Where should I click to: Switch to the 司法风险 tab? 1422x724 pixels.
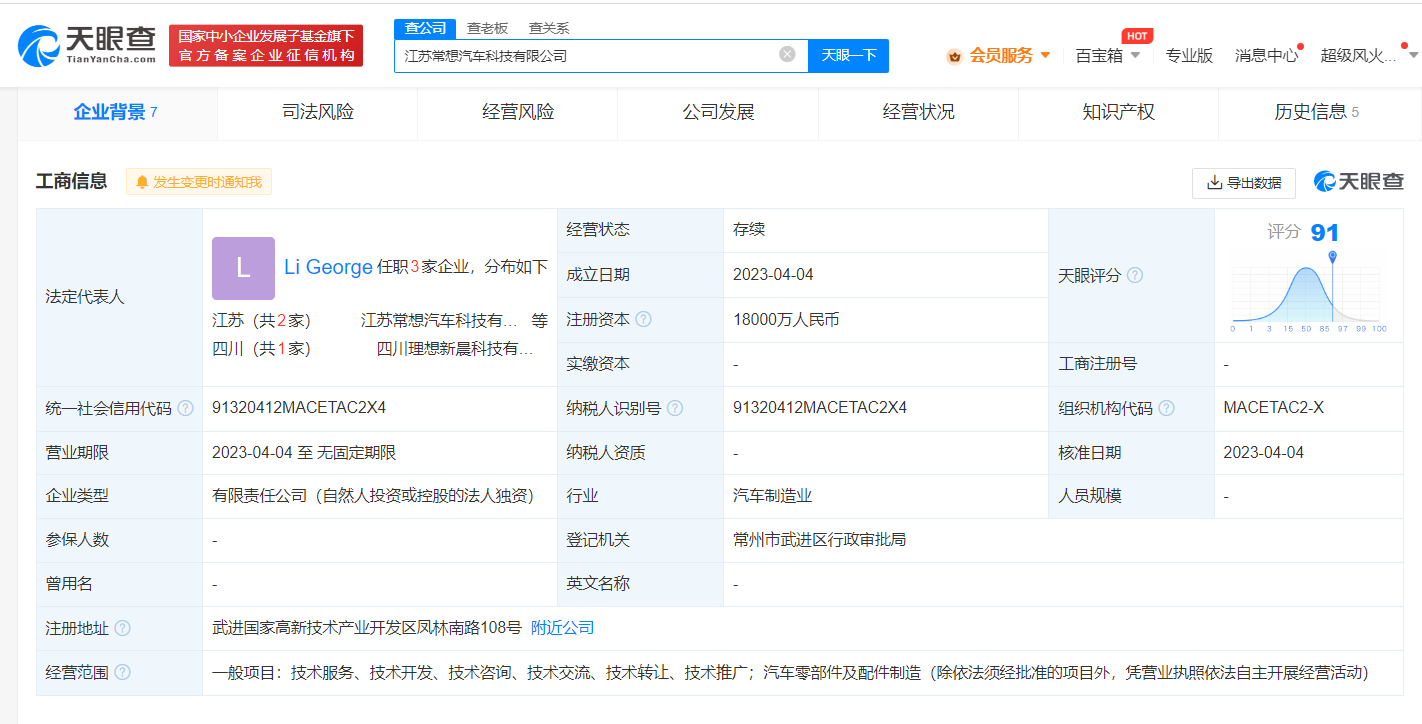(318, 112)
